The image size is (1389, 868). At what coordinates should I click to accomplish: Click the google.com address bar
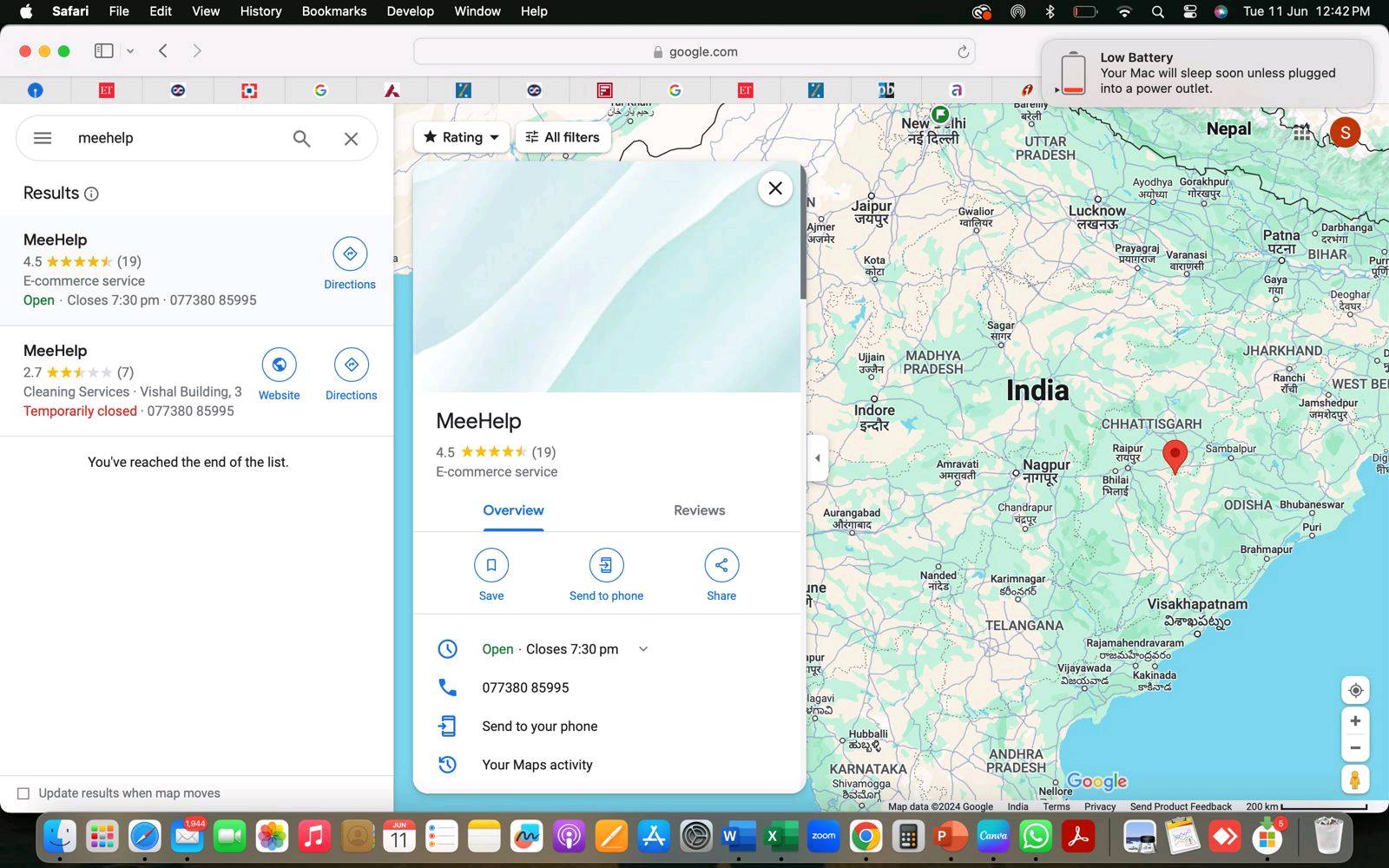click(694, 52)
